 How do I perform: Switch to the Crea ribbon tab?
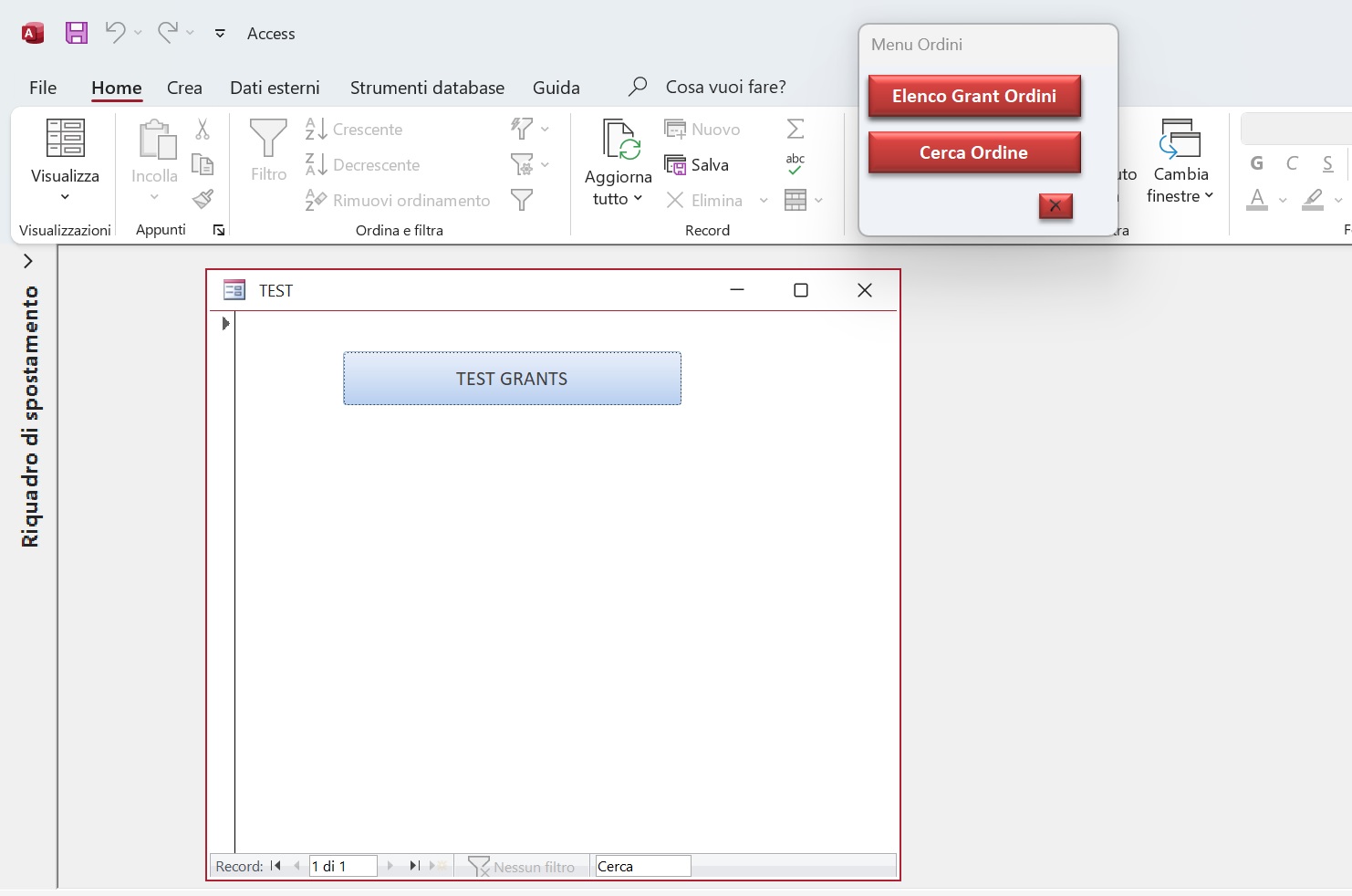pyautogui.click(x=184, y=87)
